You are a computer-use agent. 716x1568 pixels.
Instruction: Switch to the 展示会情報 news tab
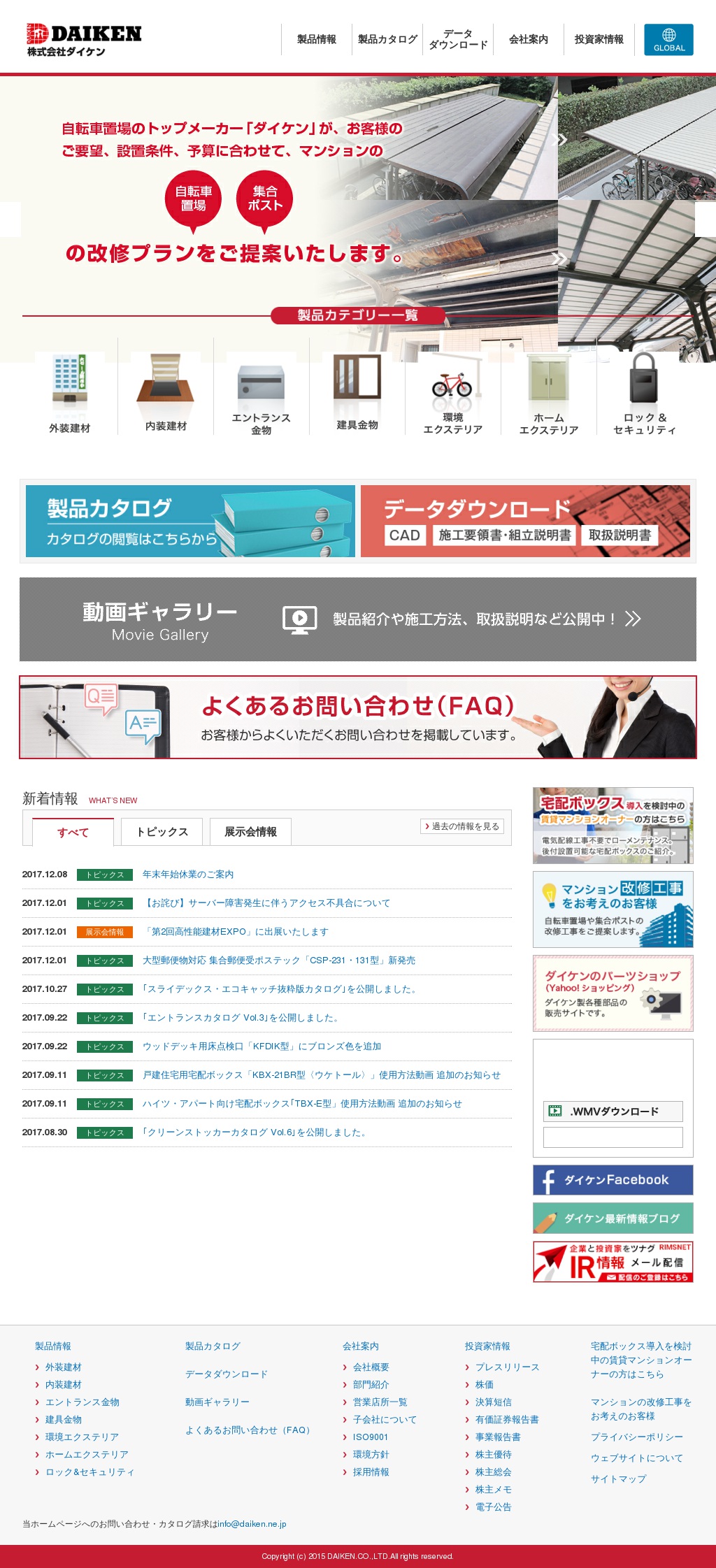pos(250,832)
